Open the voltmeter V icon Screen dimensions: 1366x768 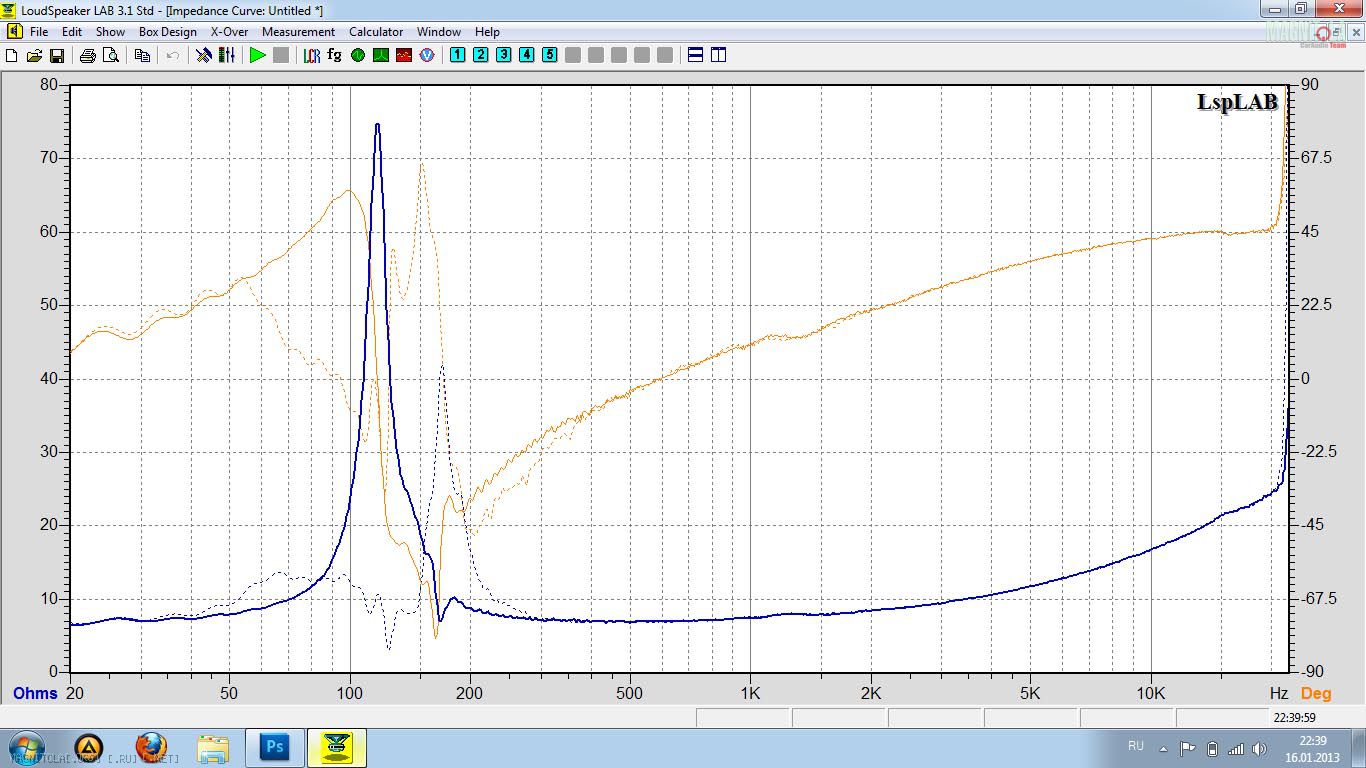pos(427,55)
